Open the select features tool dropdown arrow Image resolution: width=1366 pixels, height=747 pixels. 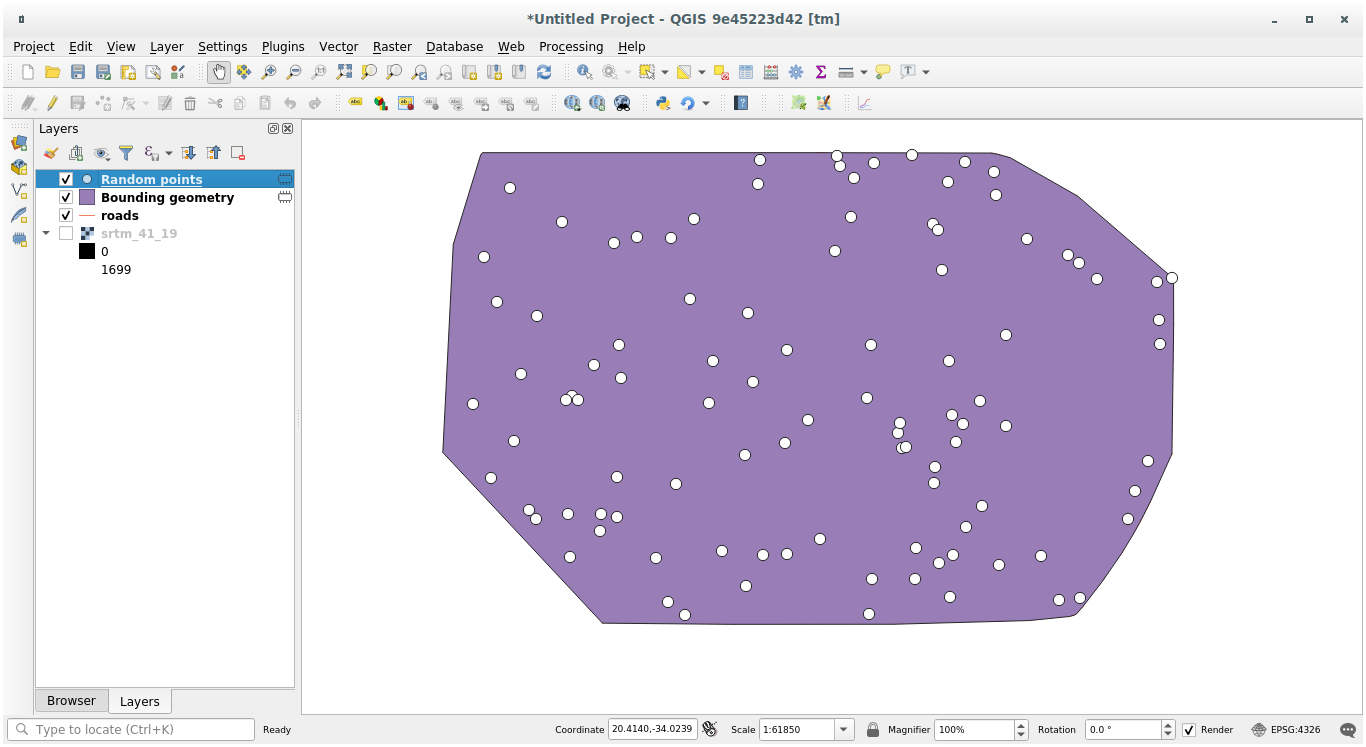[665, 72]
